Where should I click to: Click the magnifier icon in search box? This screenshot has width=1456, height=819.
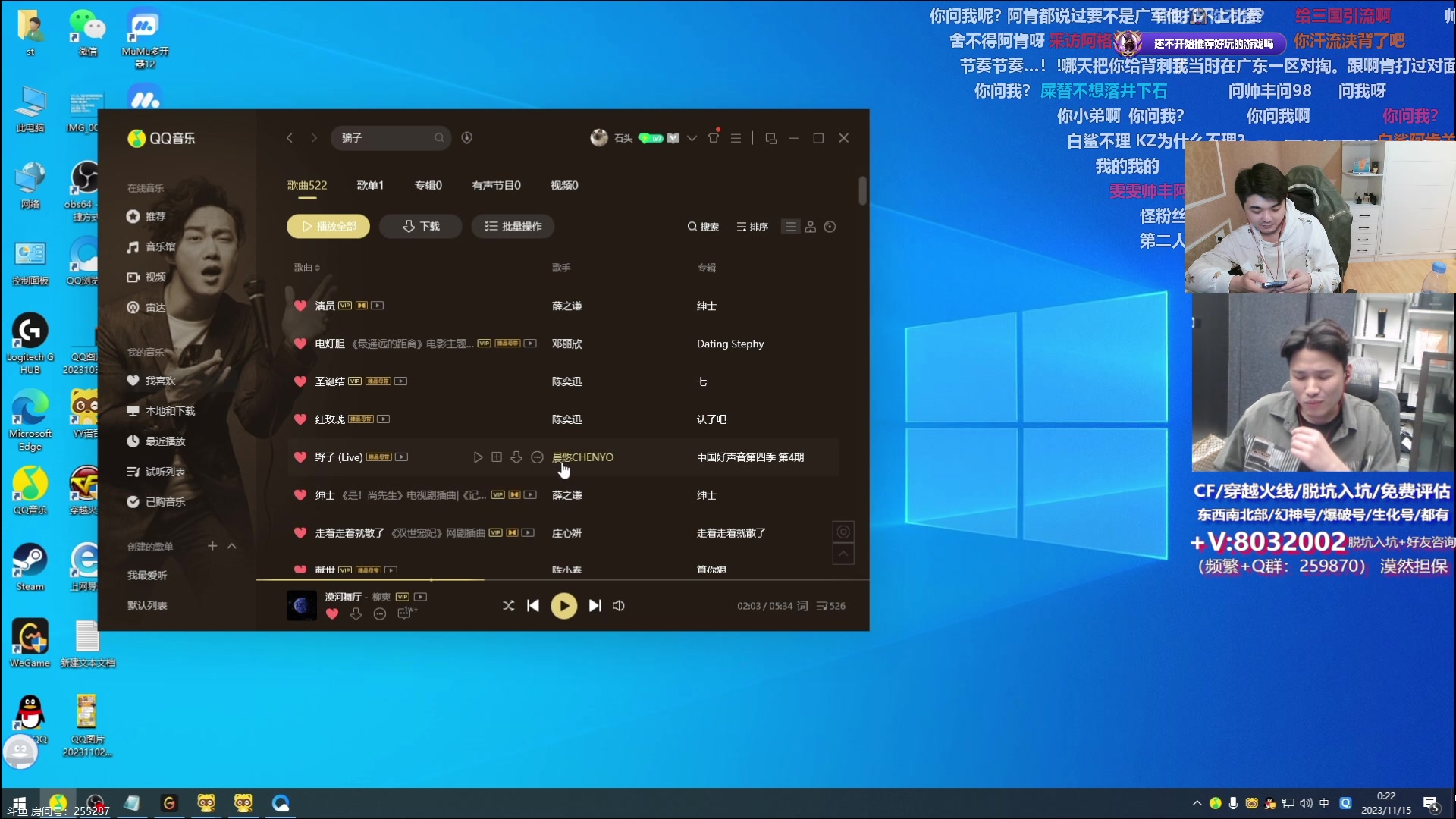[x=438, y=138]
